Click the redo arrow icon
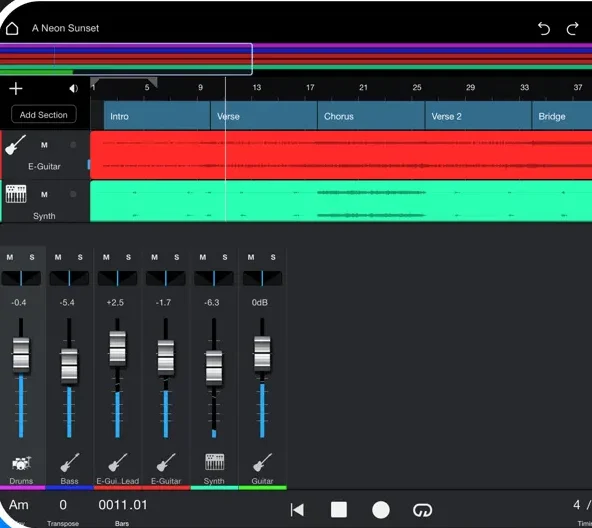This screenshot has width=592, height=528. pos(572,29)
